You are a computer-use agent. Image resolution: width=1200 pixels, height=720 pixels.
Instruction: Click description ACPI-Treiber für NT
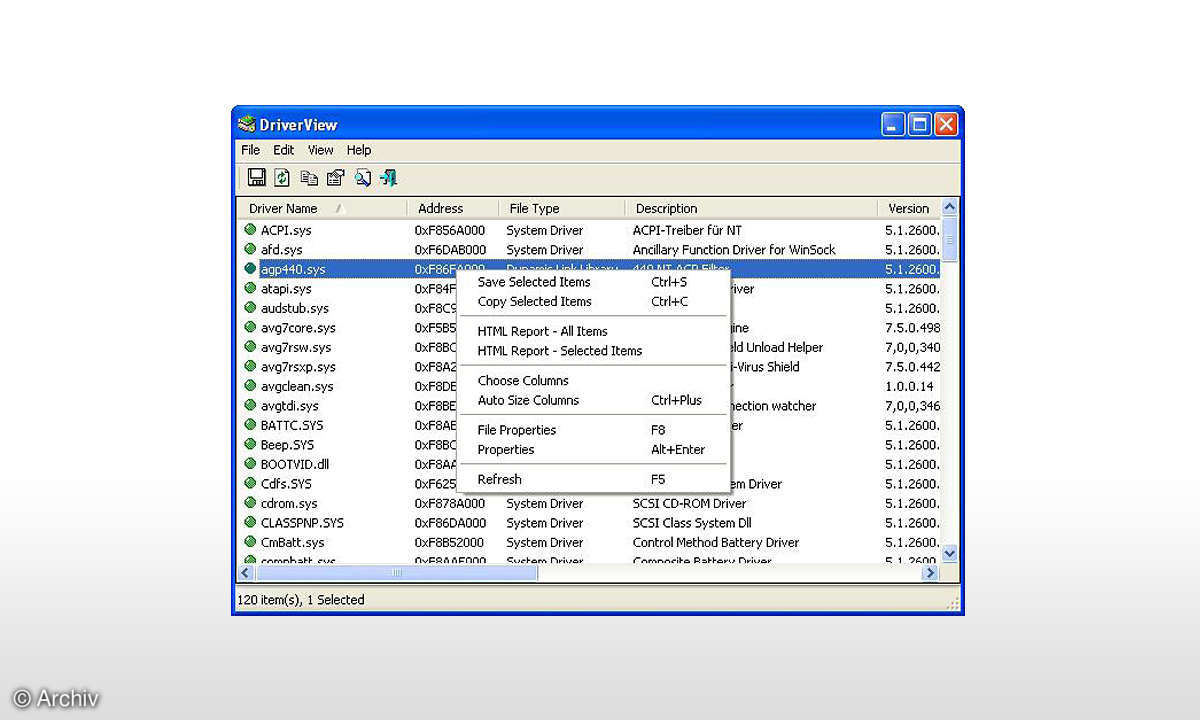687,230
